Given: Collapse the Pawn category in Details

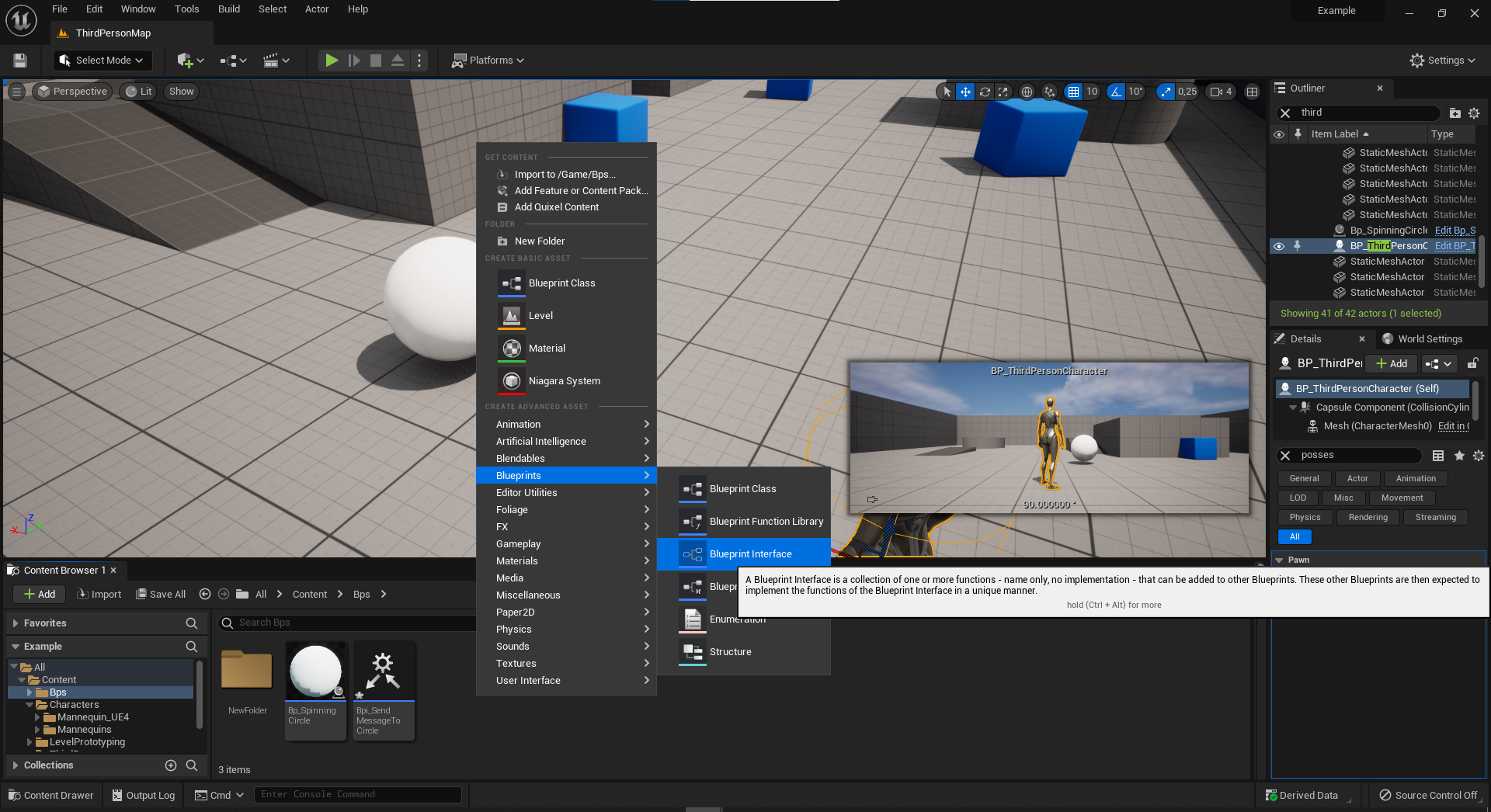Looking at the screenshot, I should (1280, 560).
